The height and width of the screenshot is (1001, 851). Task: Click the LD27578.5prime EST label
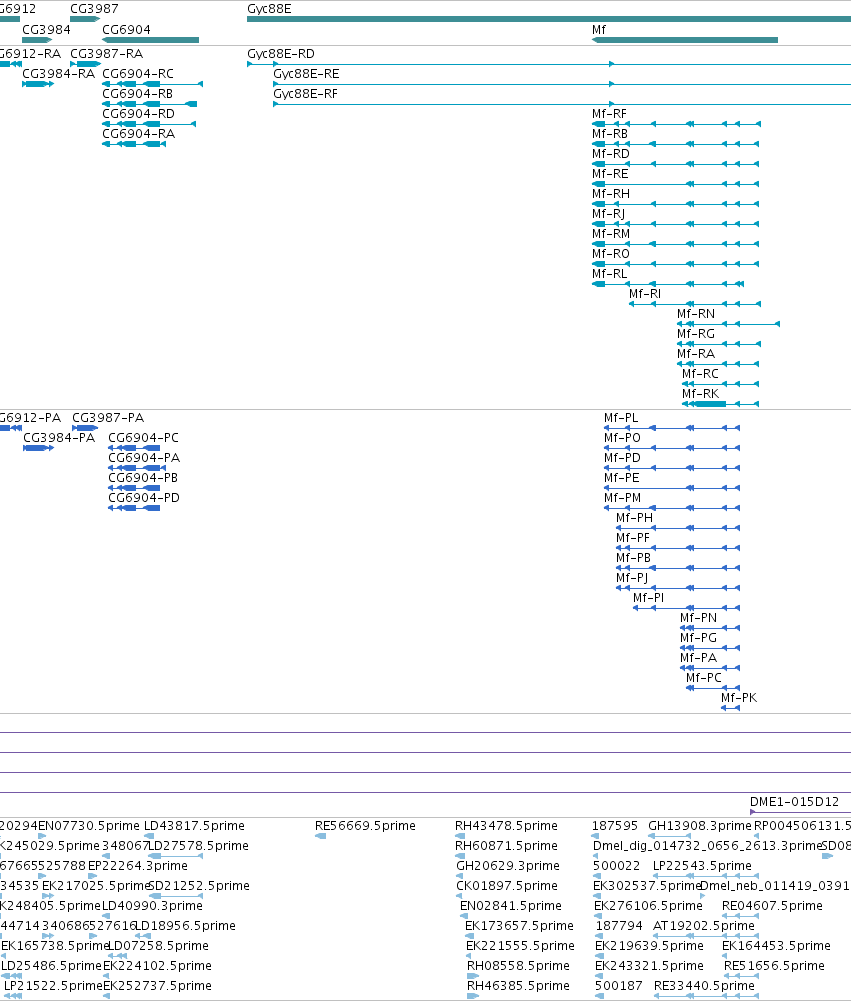(199, 845)
